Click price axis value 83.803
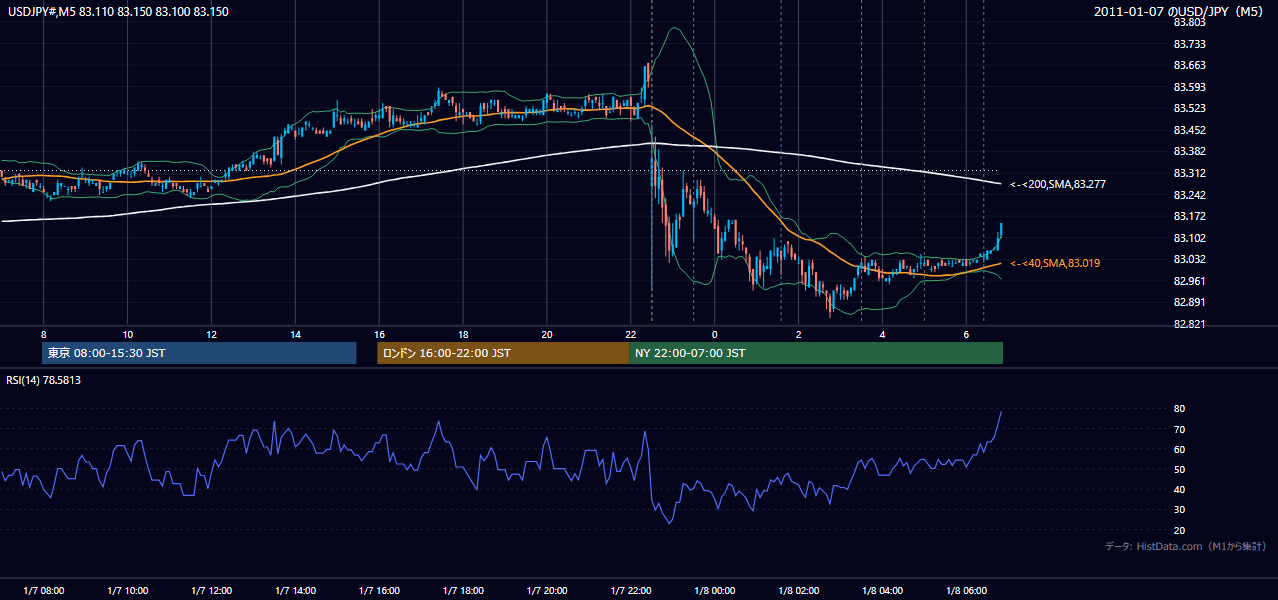Image resolution: width=1278 pixels, height=600 pixels. pyautogui.click(x=1189, y=22)
